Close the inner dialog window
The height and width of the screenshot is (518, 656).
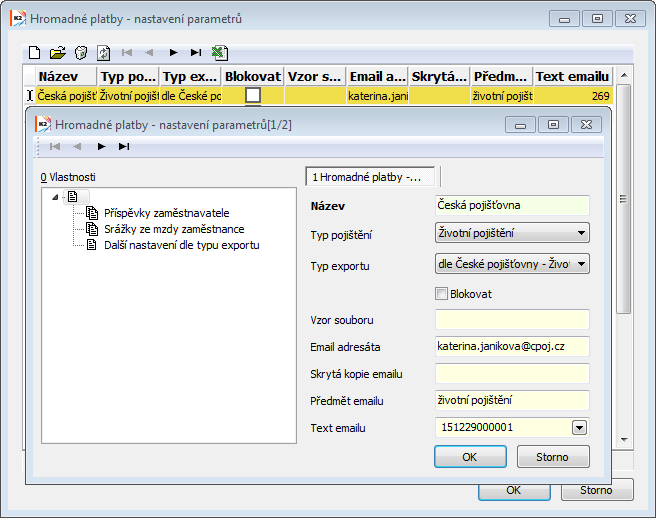[x=587, y=125]
